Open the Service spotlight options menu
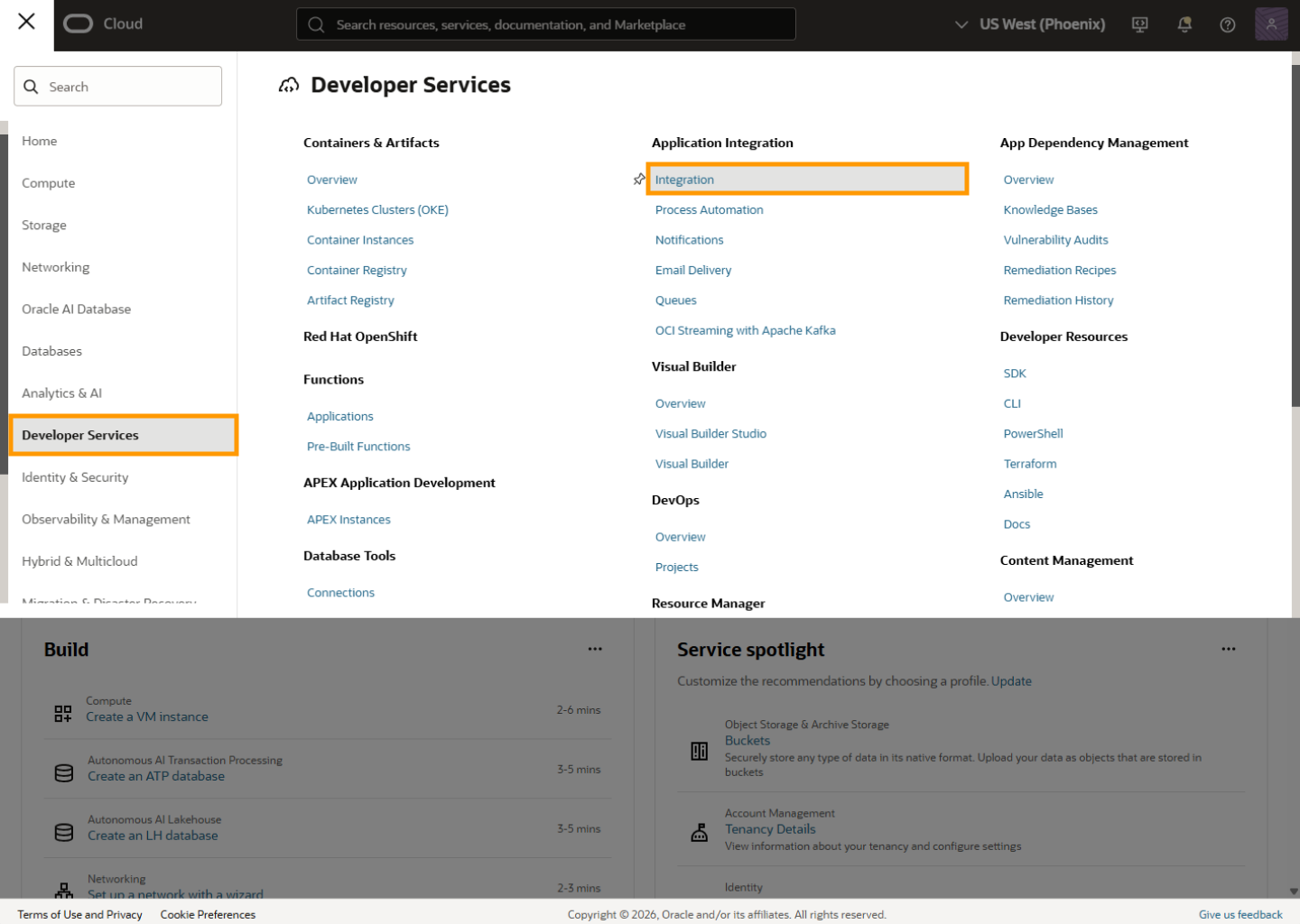The image size is (1300, 924). 1229,649
